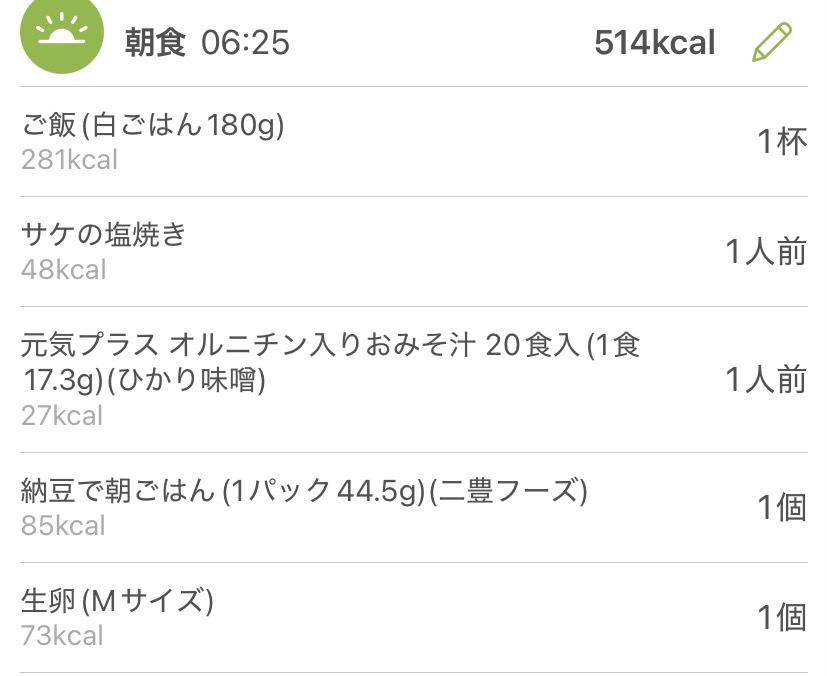This screenshot has width=827, height=676.
Task: Tap the 281kcal value under rice
Action: pos(69,159)
